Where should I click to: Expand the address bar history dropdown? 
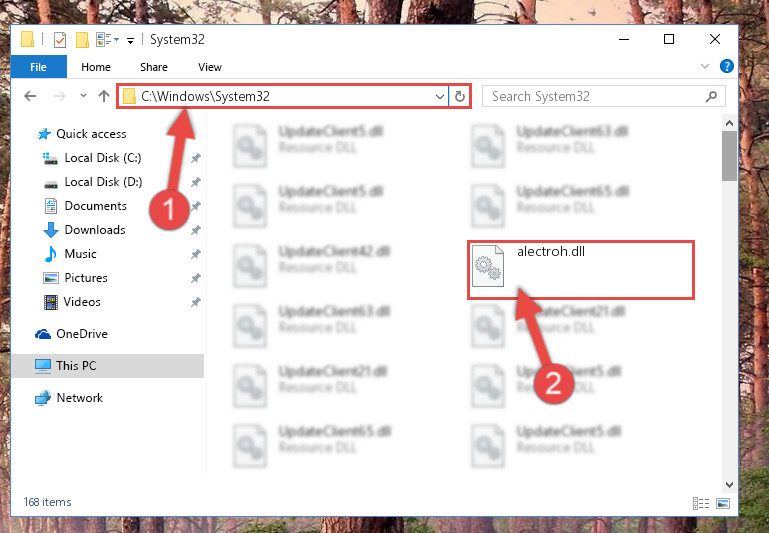coord(439,97)
